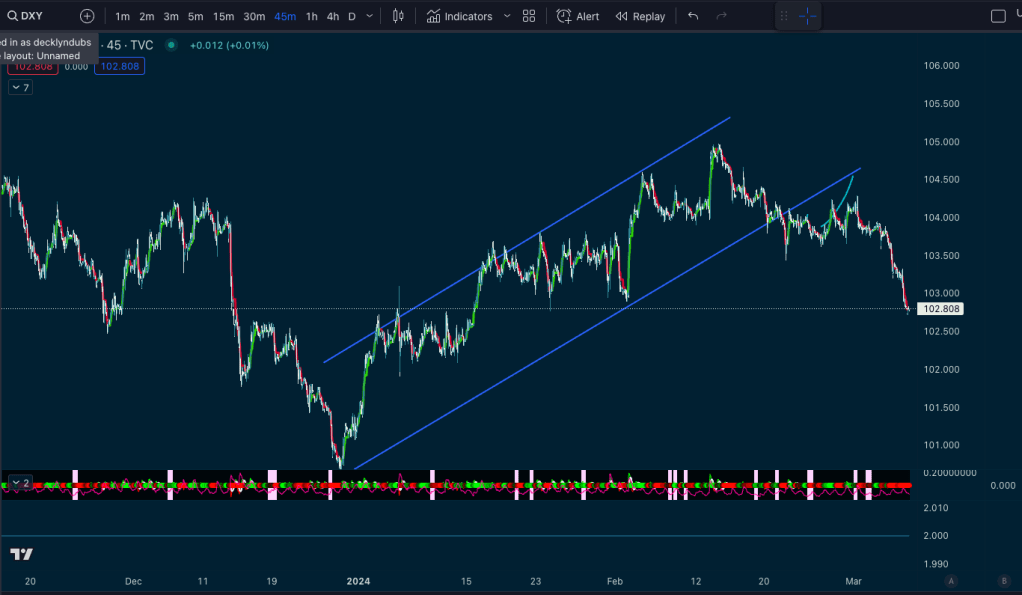The image size is (1022, 595).
Task: Expand the indicator favorites dropdown arrow
Action: coord(506,16)
